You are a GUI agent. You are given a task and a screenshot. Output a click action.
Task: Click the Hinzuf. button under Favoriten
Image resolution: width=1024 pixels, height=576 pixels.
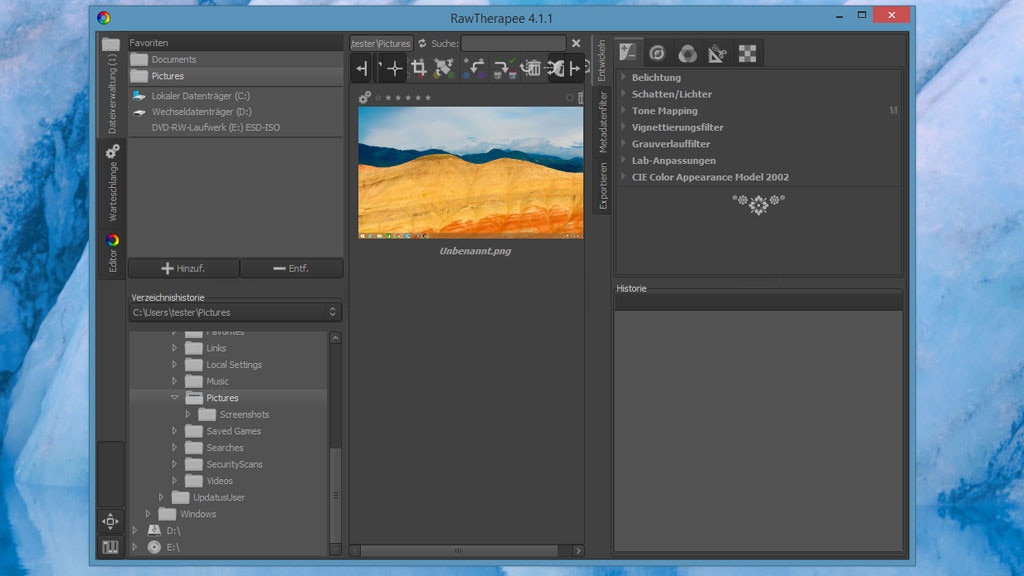coord(186,268)
